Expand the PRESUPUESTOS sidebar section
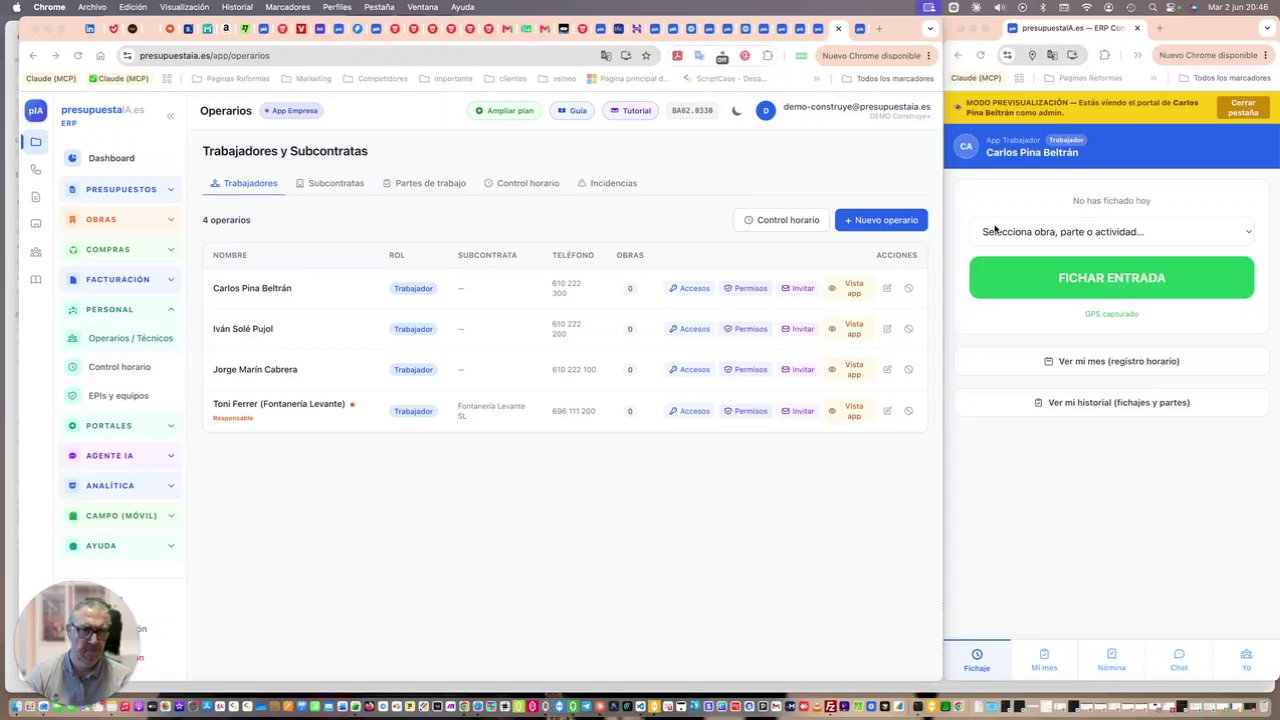Screen dimensions: 1280x720 [x=121, y=189]
